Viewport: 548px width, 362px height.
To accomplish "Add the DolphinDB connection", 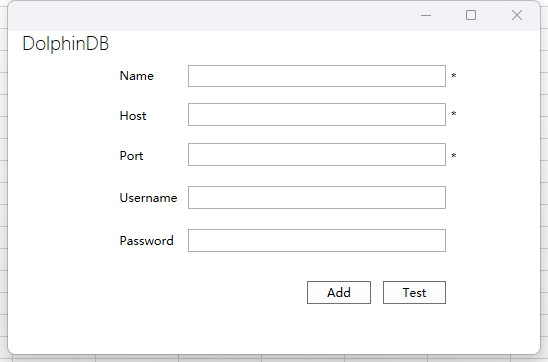I will tap(339, 292).
